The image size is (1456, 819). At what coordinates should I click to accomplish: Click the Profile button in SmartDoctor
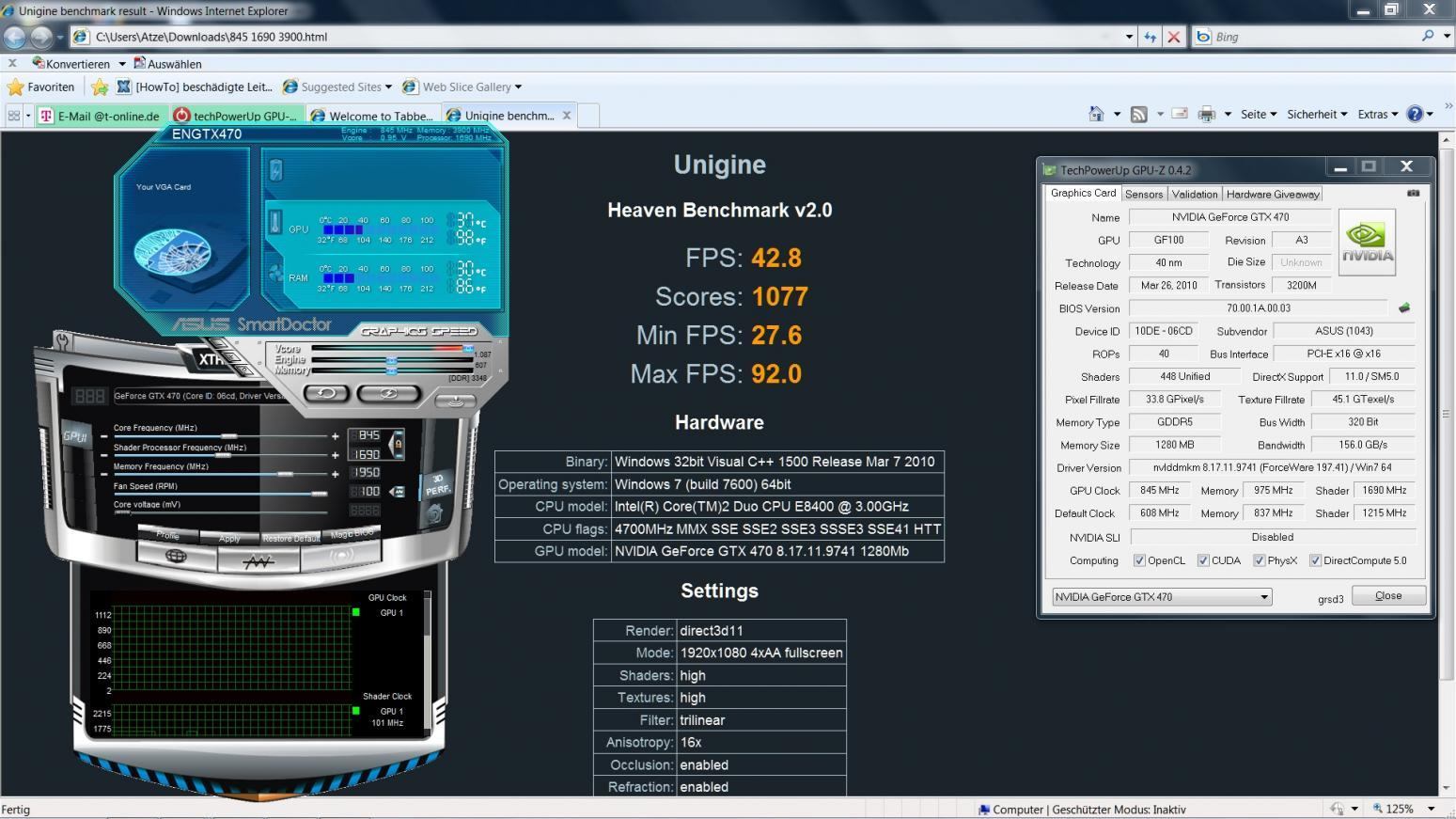(x=167, y=535)
